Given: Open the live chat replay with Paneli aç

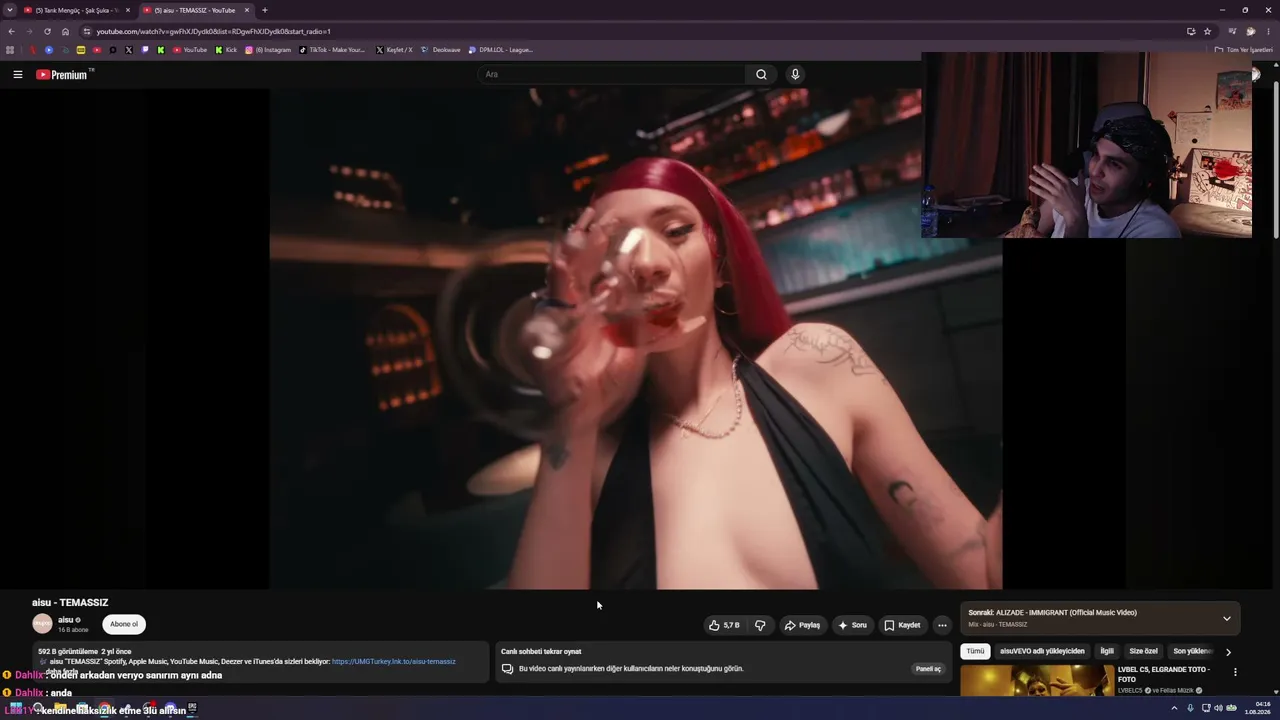Looking at the screenshot, I should [929, 668].
